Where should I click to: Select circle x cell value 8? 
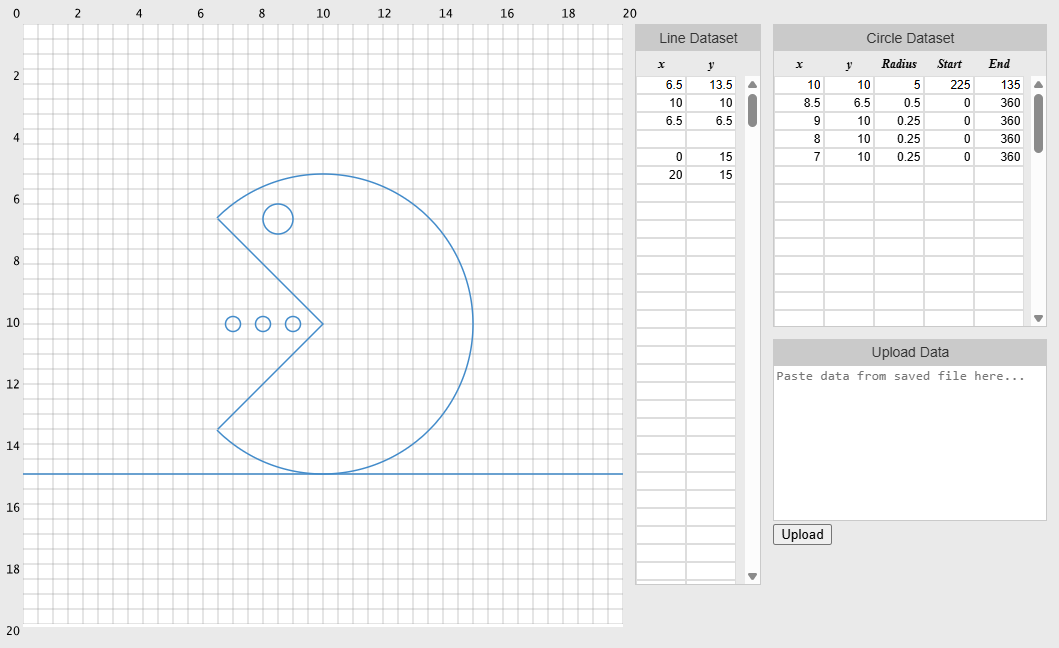799,139
